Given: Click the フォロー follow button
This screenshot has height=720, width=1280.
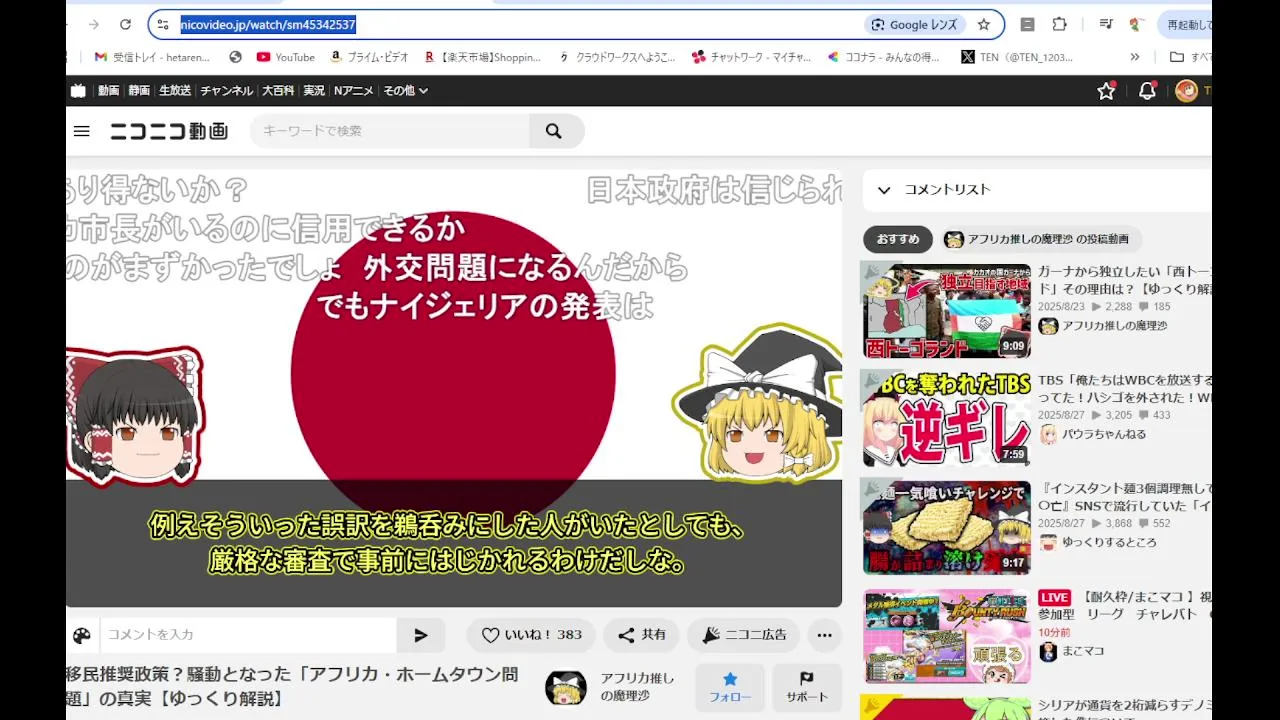Looking at the screenshot, I should [730, 687].
